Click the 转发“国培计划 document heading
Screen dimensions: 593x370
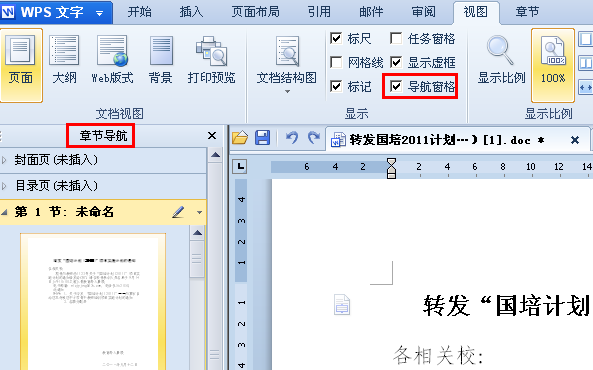point(507,306)
